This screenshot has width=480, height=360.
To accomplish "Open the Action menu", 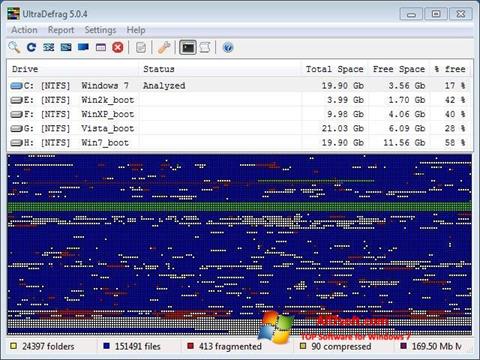I will point(24,30).
